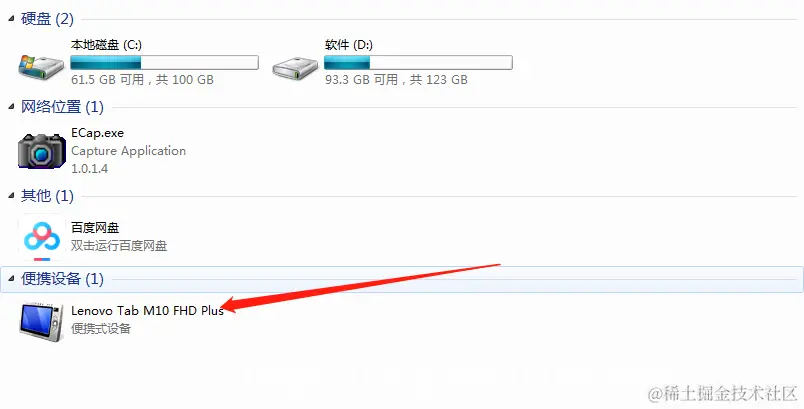
Task: Click the D: drive usage bar
Action: [418, 63]
